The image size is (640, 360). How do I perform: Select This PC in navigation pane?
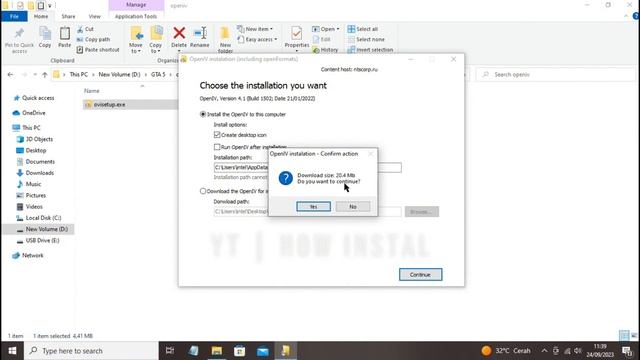click(x=31, y=128)
